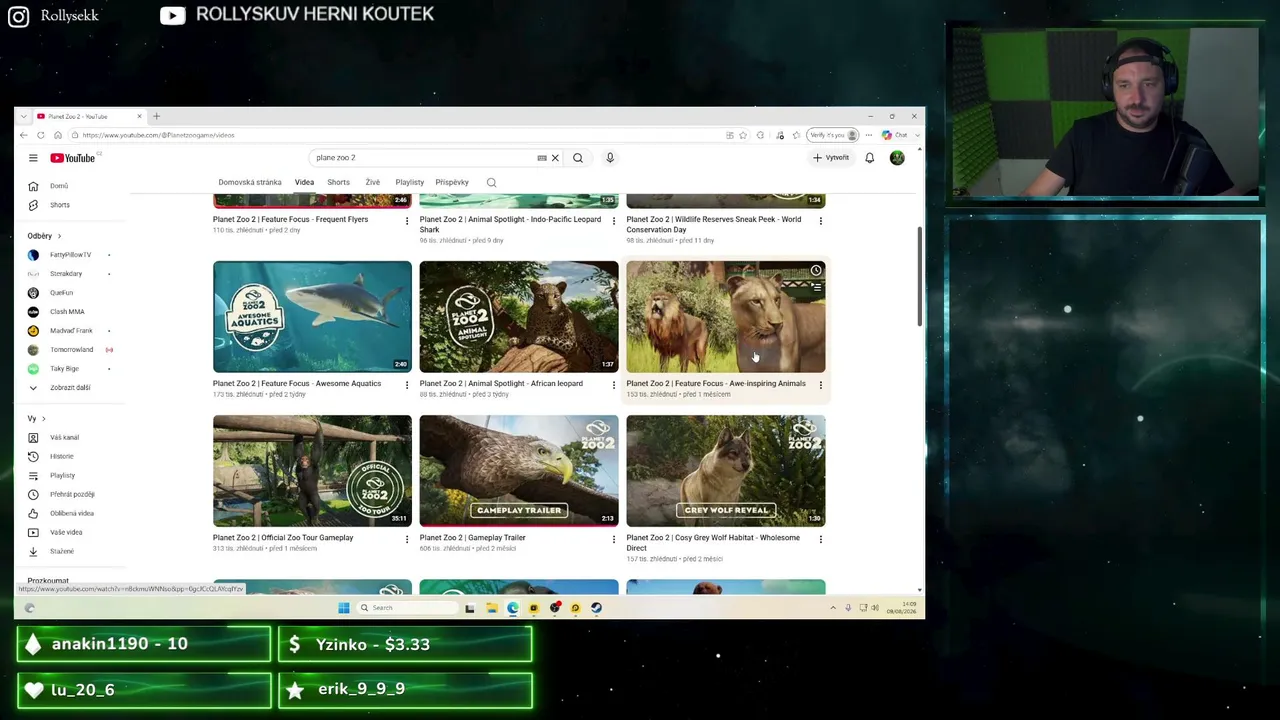The height and width of the screenshot is (720, 1280).
Task: Open File Explorer from the taskbar
Action: coord(491,608)
